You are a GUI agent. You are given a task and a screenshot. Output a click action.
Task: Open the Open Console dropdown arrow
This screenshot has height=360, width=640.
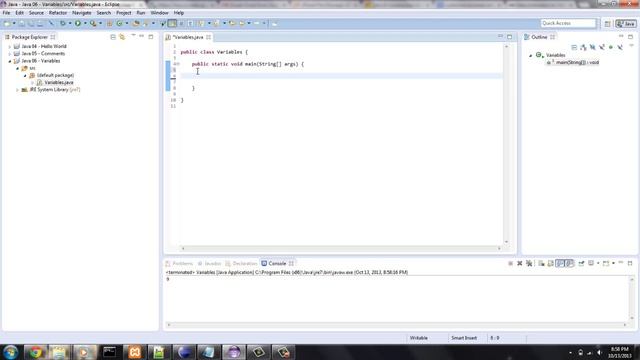613,264
